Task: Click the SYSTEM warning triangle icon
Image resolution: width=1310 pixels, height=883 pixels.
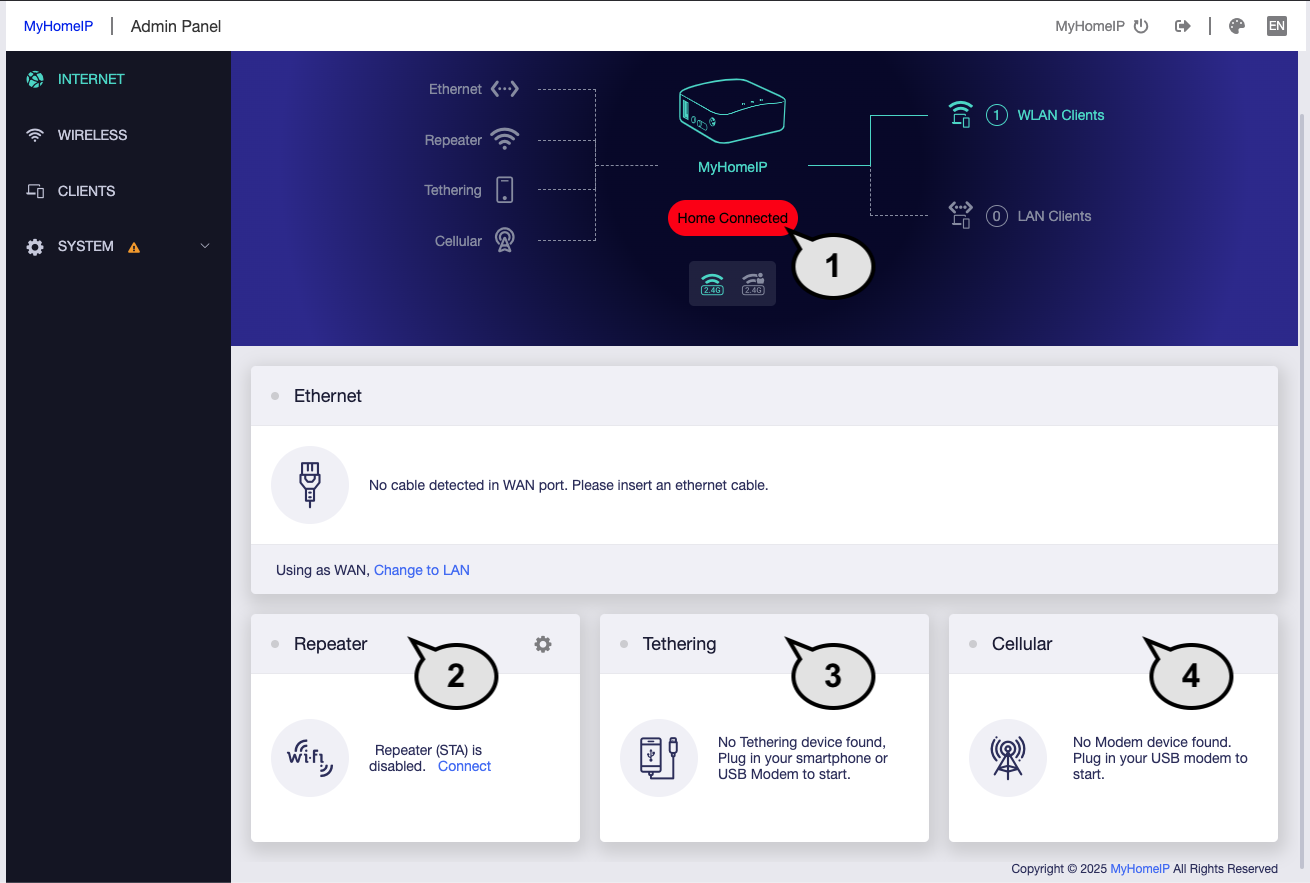Action: click(134, 247)
